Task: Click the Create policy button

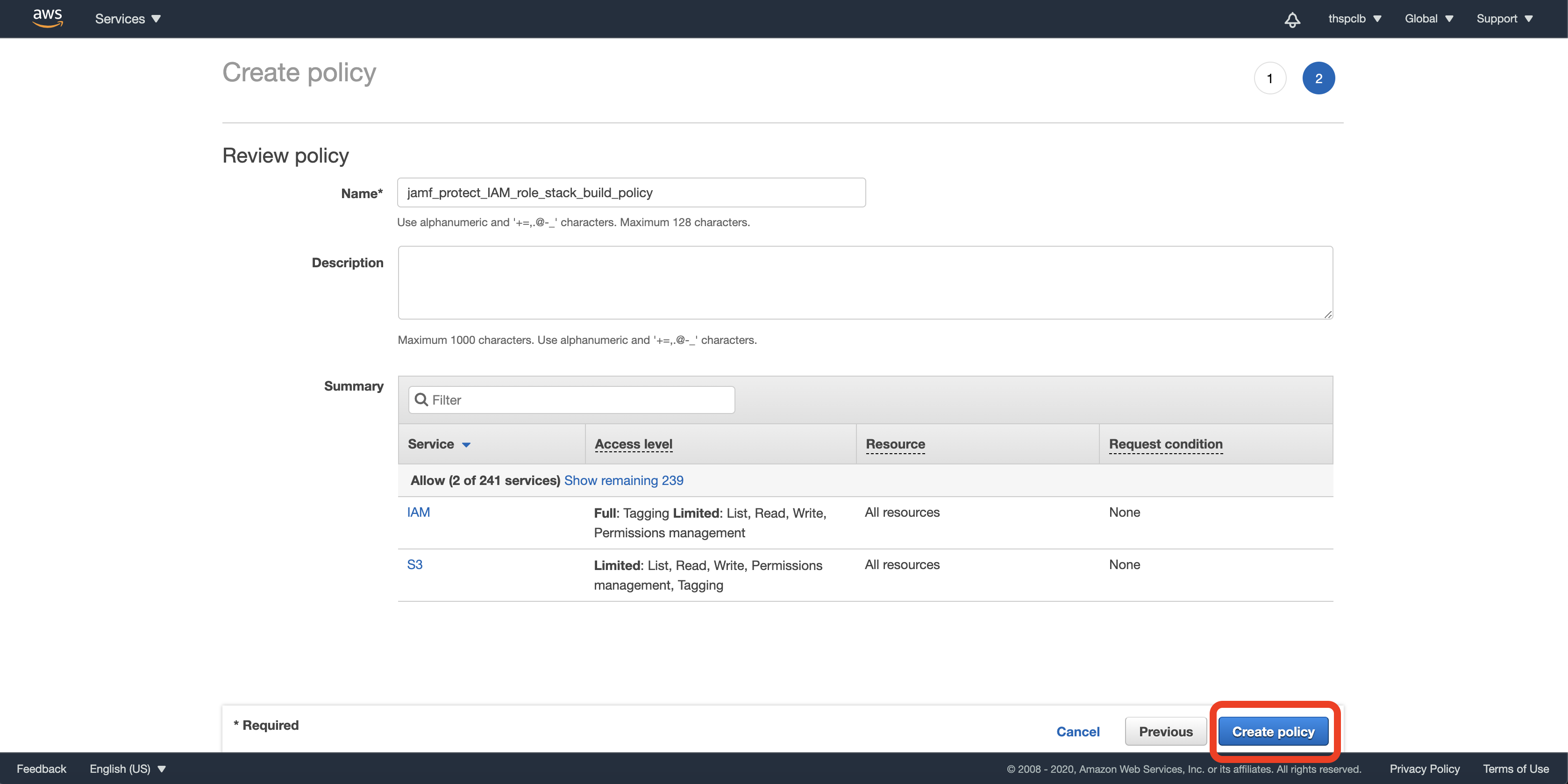Action: pos(1273,732)
